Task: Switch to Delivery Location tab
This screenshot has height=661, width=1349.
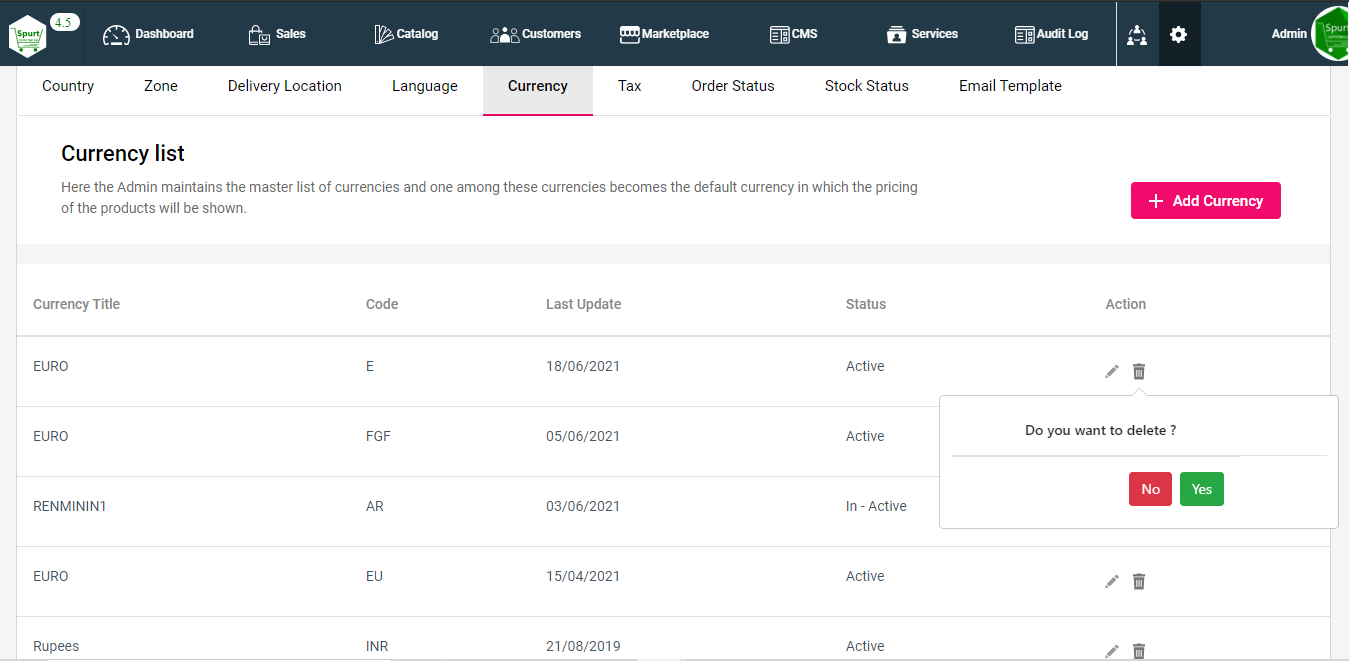Action: pos(285,86)
